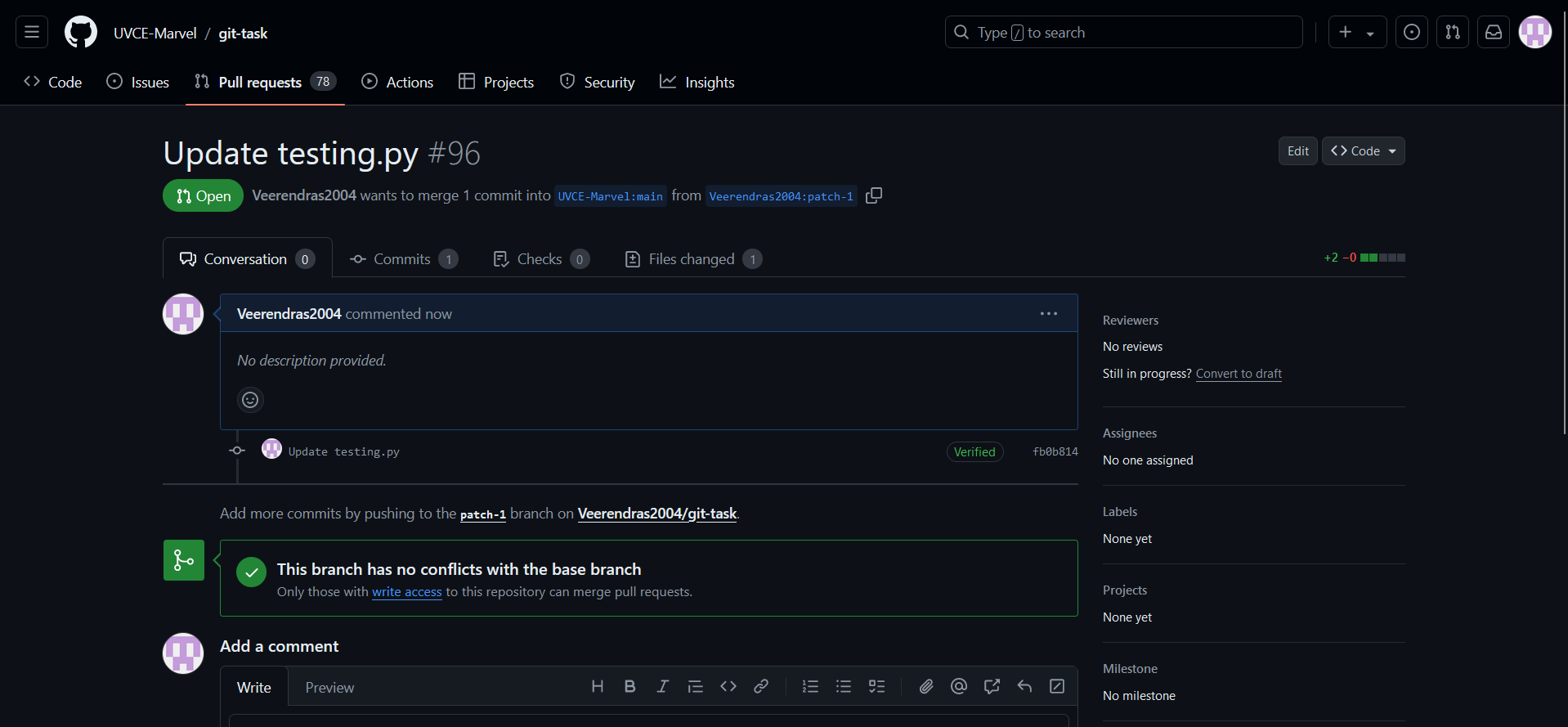Switch to the Conversation tab
Image resolution: width=1568 pixels, height=727 pixels.
pos(248,258)
